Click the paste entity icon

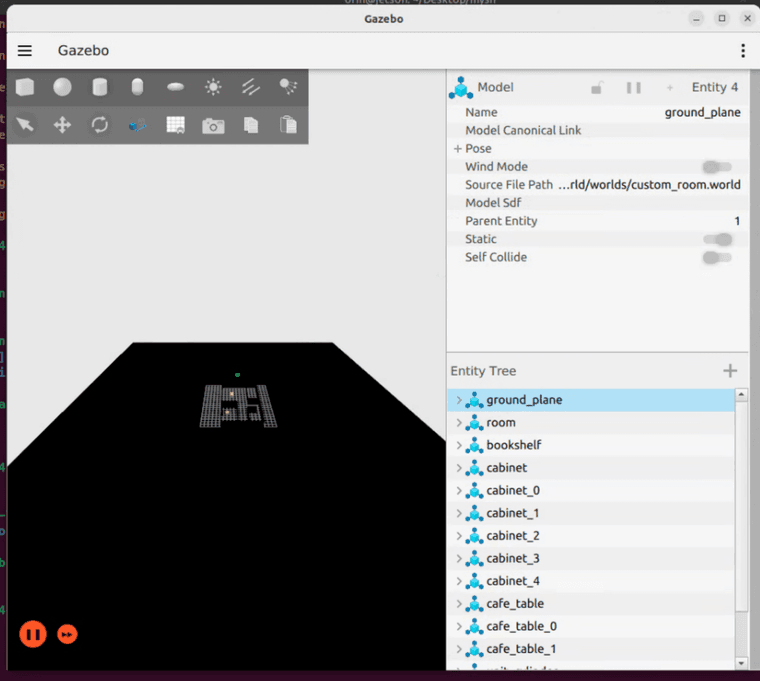(x=288, y=125)
